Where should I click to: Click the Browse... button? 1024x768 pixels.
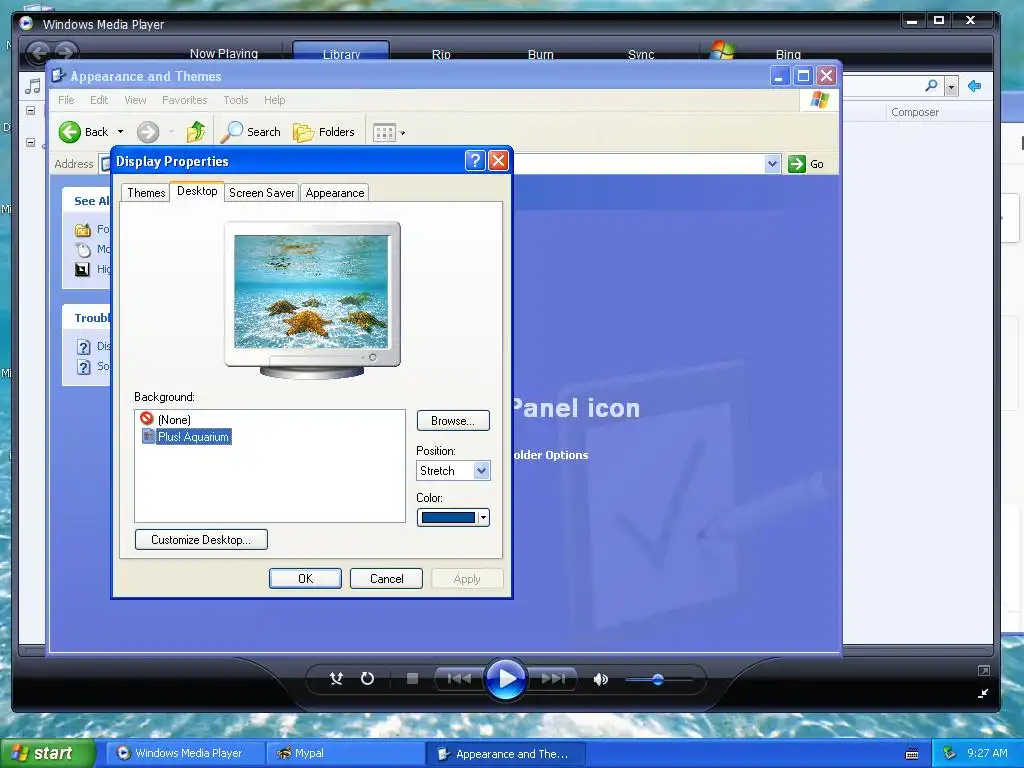[453, 421]
